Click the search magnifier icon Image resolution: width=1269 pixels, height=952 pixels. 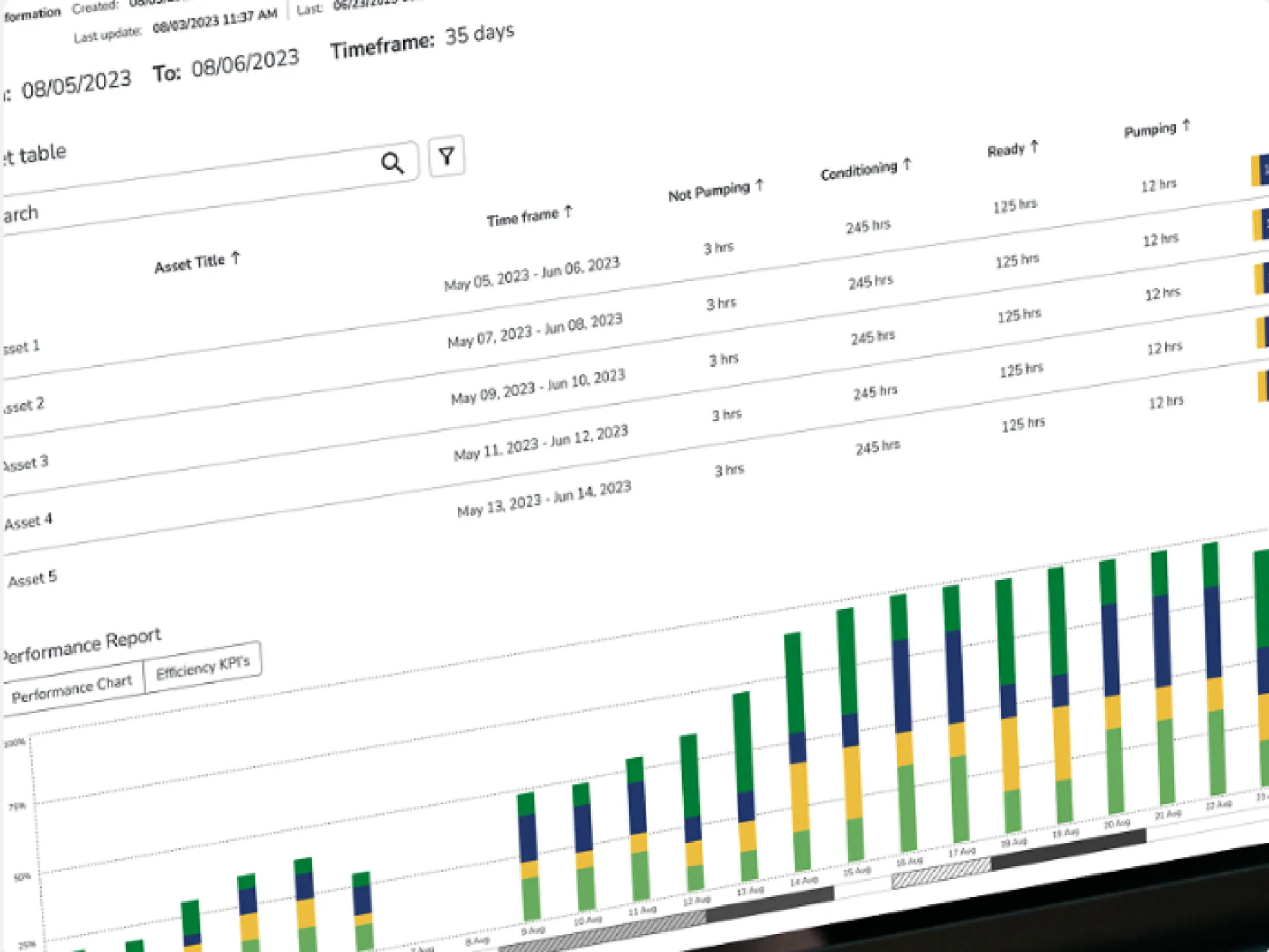tap(392, 162)
